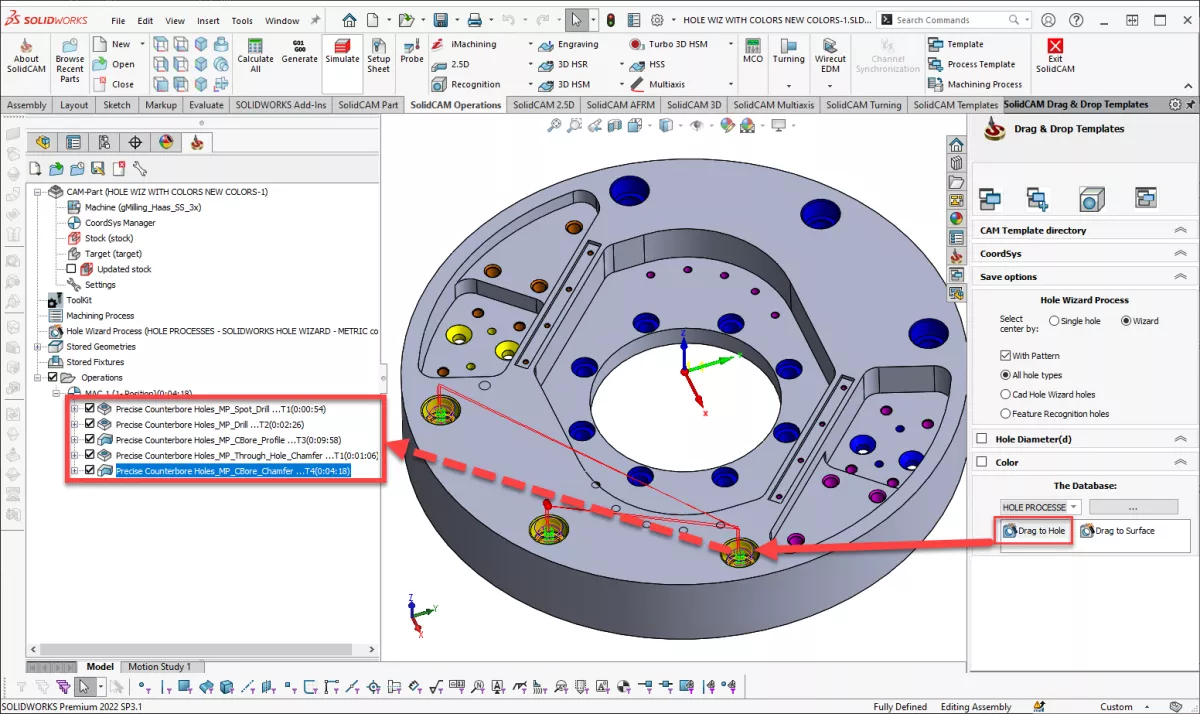The height and width of the screenshot is (714, 1200).
Task: Switch to the SolidCAM 2.5D tab
Action: point(543,104)
